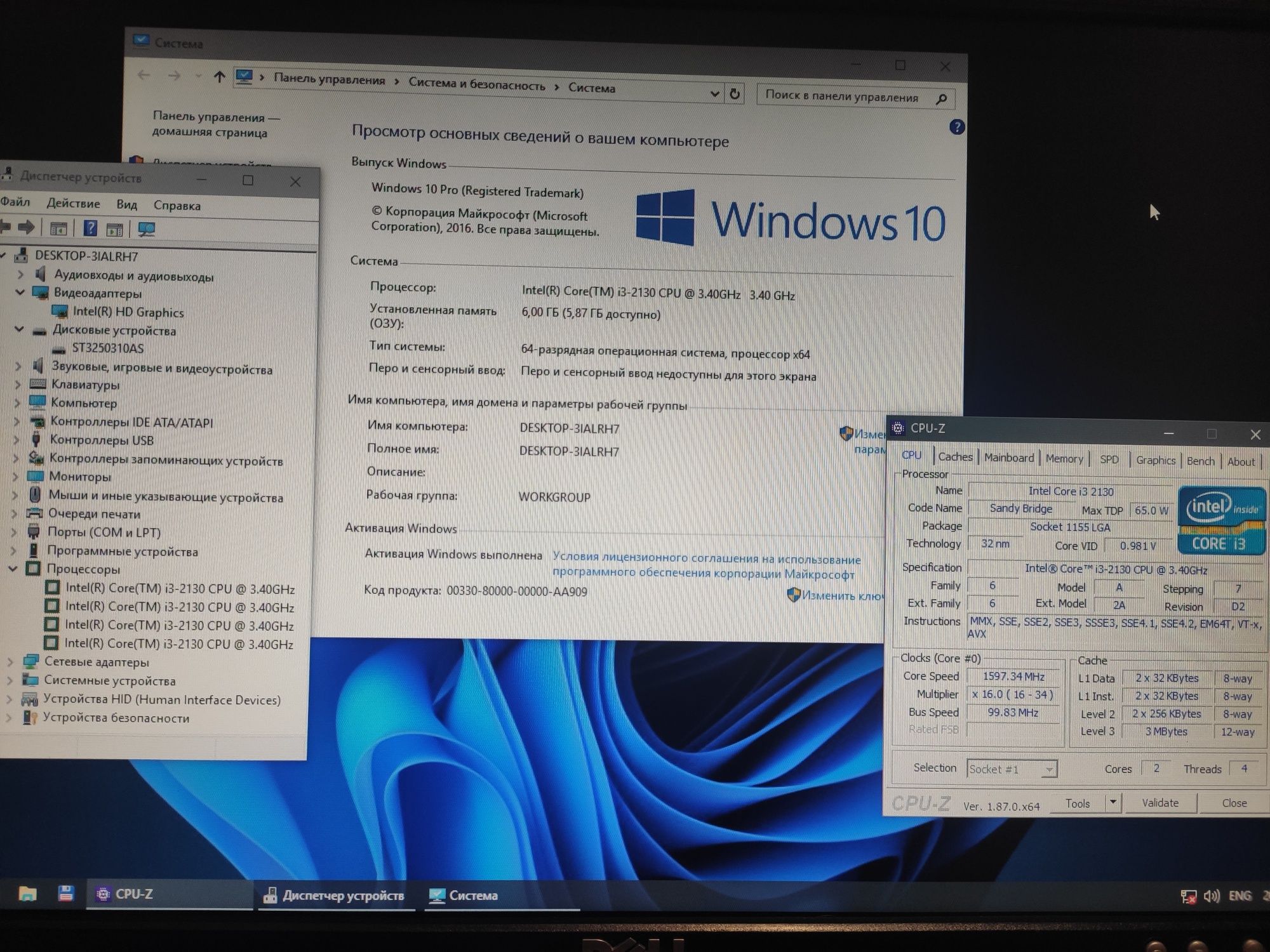This screenshot has height=952, width=1270.
Task: Click the up arrow in System window navigation
Action: [x=220, y=77]
